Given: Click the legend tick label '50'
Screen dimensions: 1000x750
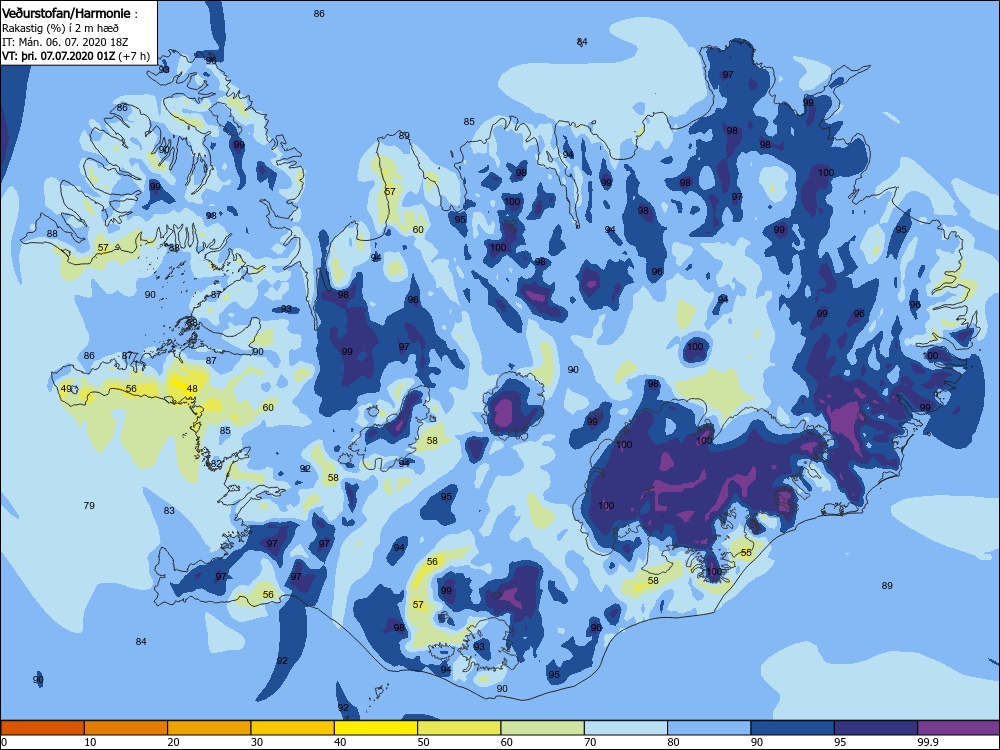Looking at the screenshot, I should pyautogui.click(x=423, y=742).
